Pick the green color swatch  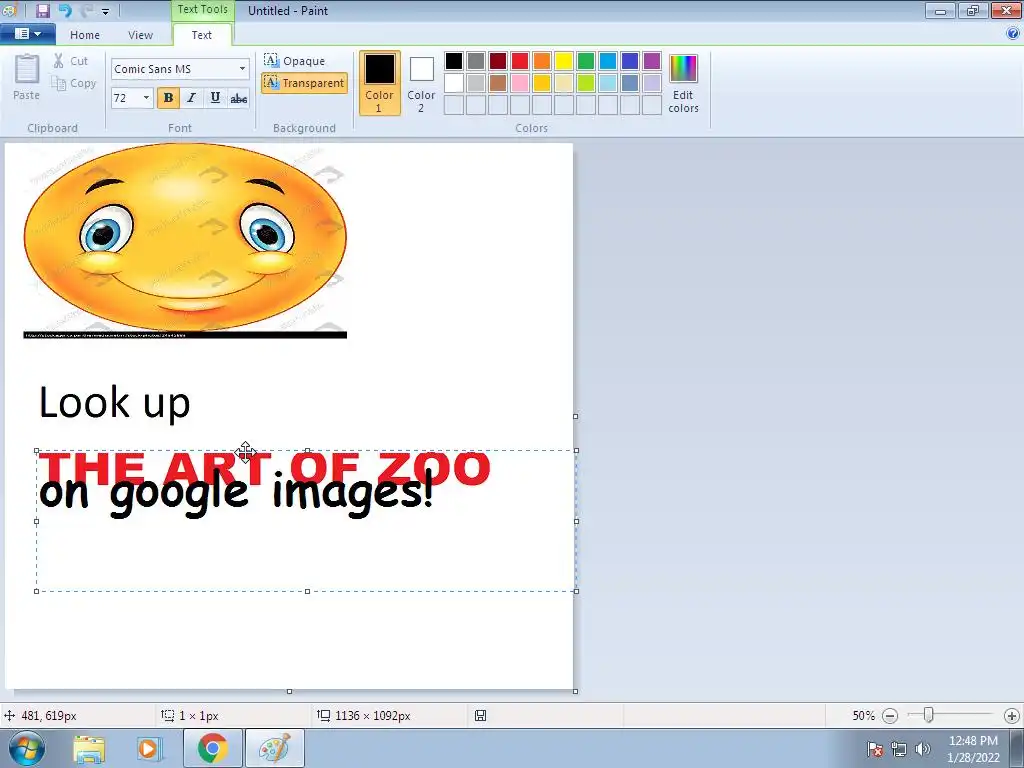click(586, 61)
